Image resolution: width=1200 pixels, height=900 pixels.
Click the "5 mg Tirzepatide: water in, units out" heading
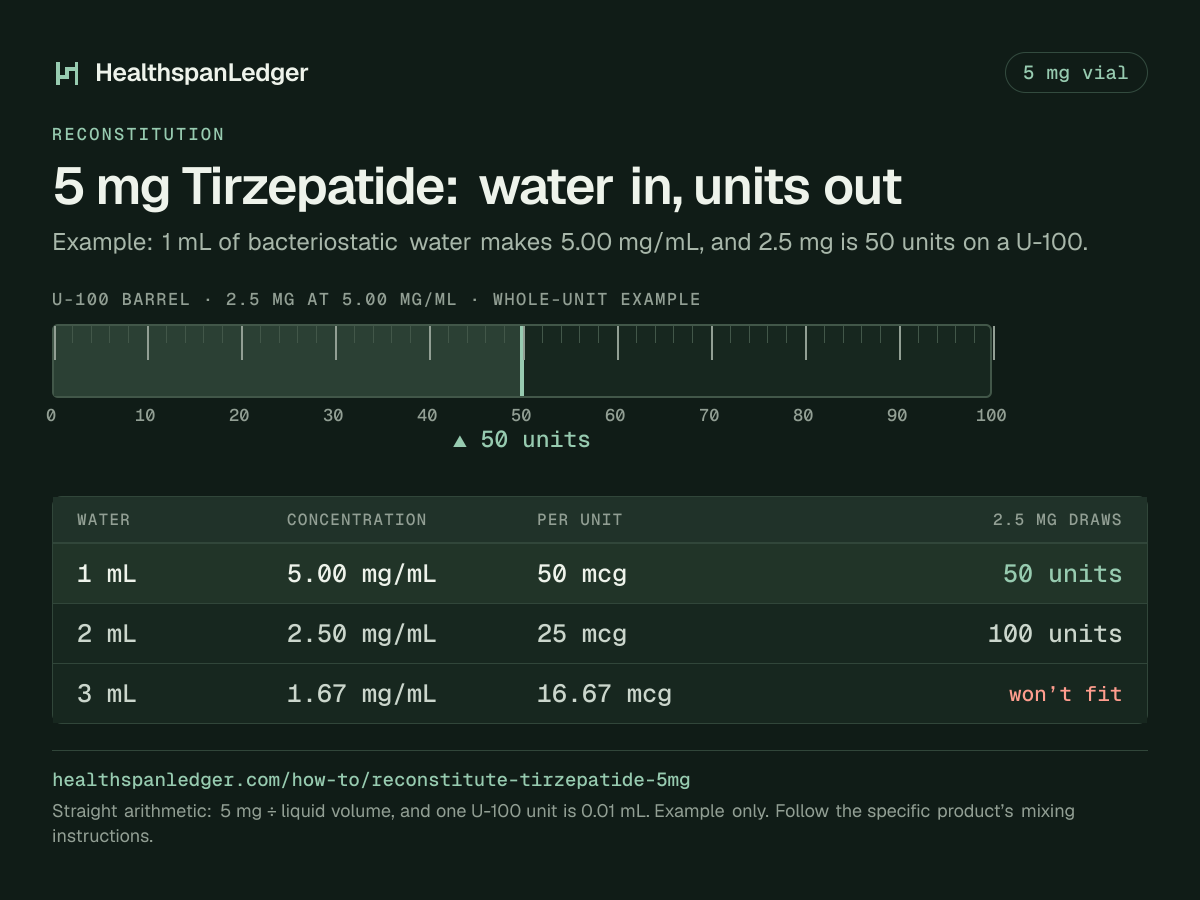477,186
